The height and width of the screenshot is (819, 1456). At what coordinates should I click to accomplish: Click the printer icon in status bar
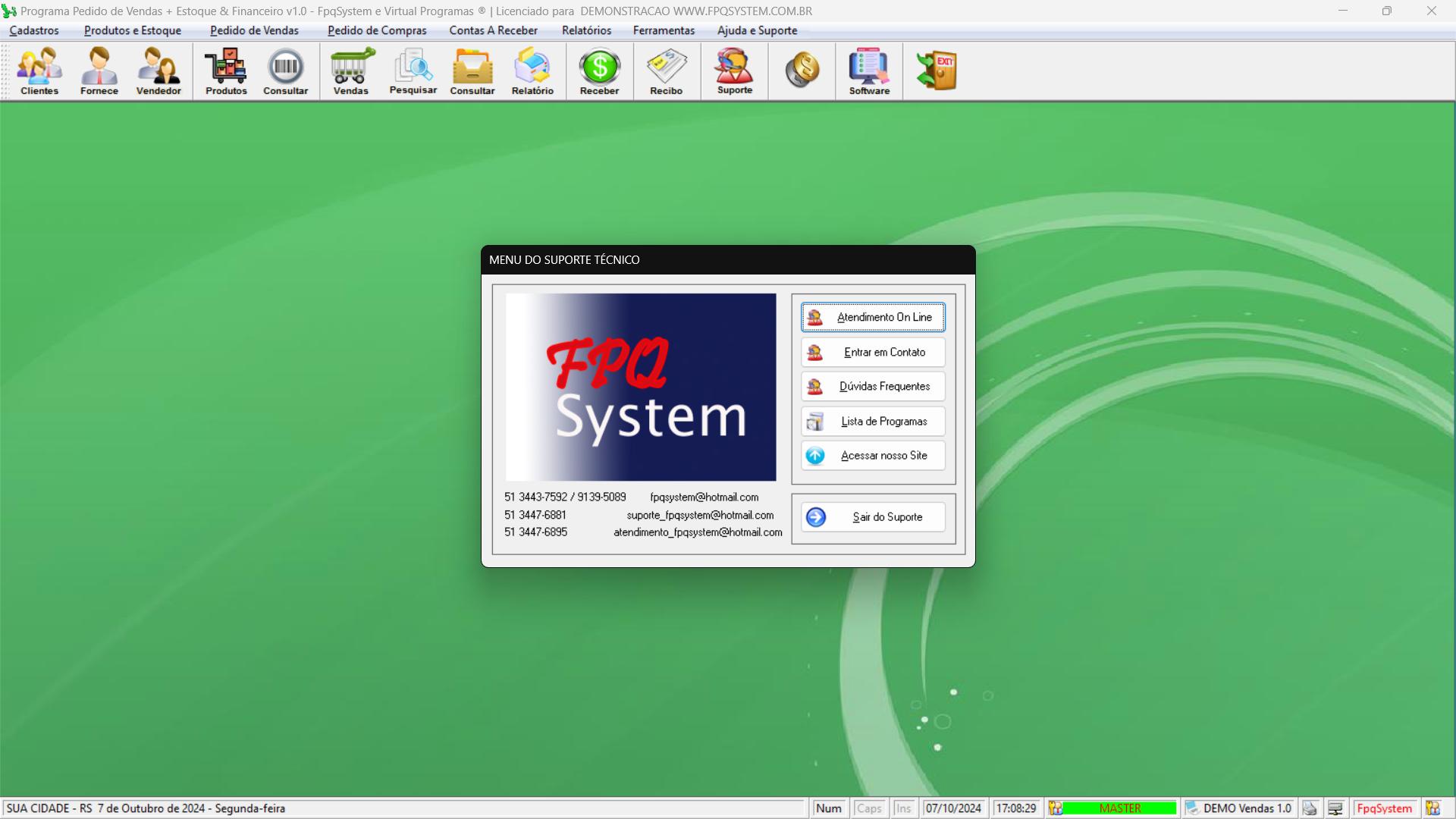click(x=1310, y=808)
